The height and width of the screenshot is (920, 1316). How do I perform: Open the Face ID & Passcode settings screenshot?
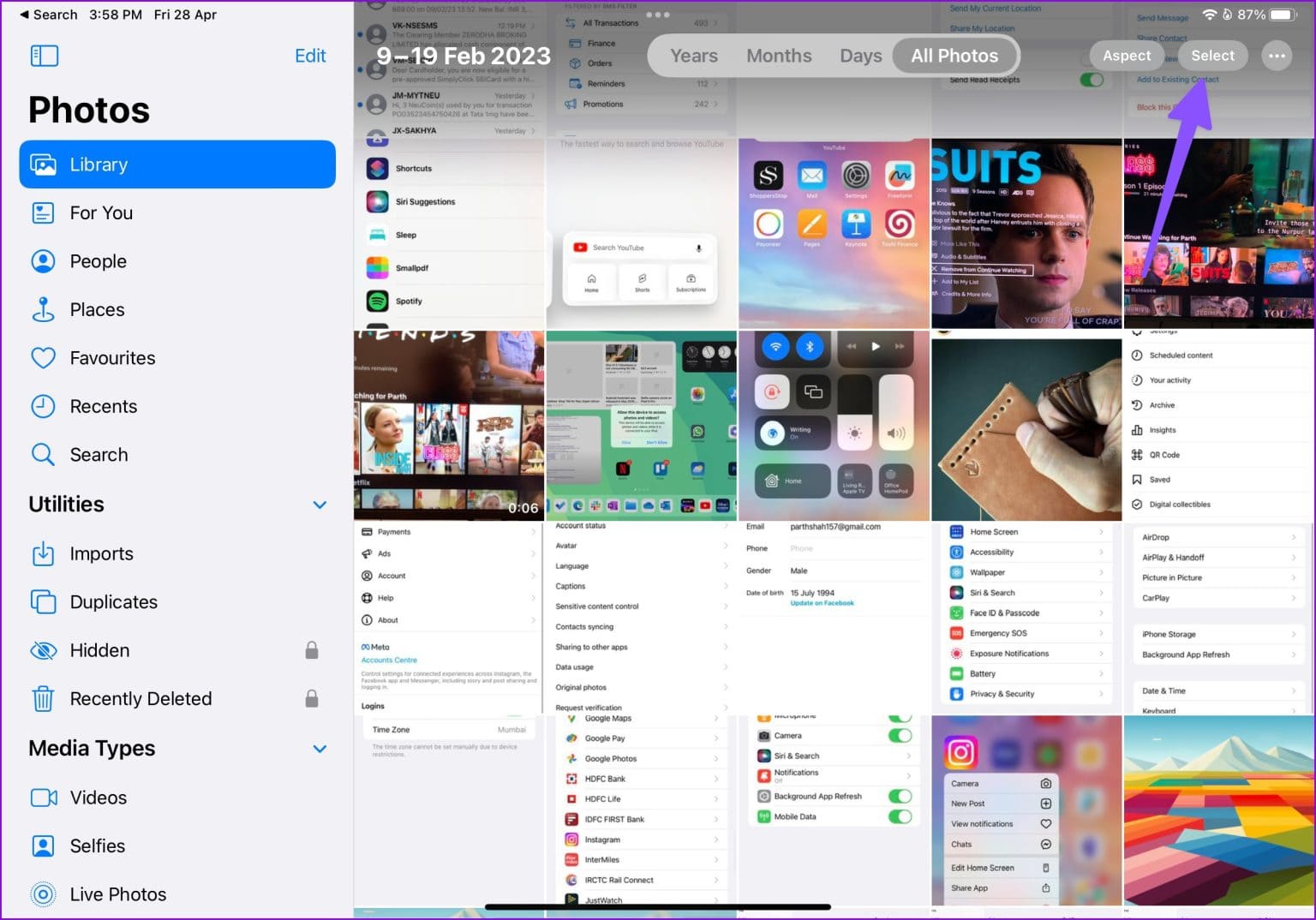coord(1026,618)
